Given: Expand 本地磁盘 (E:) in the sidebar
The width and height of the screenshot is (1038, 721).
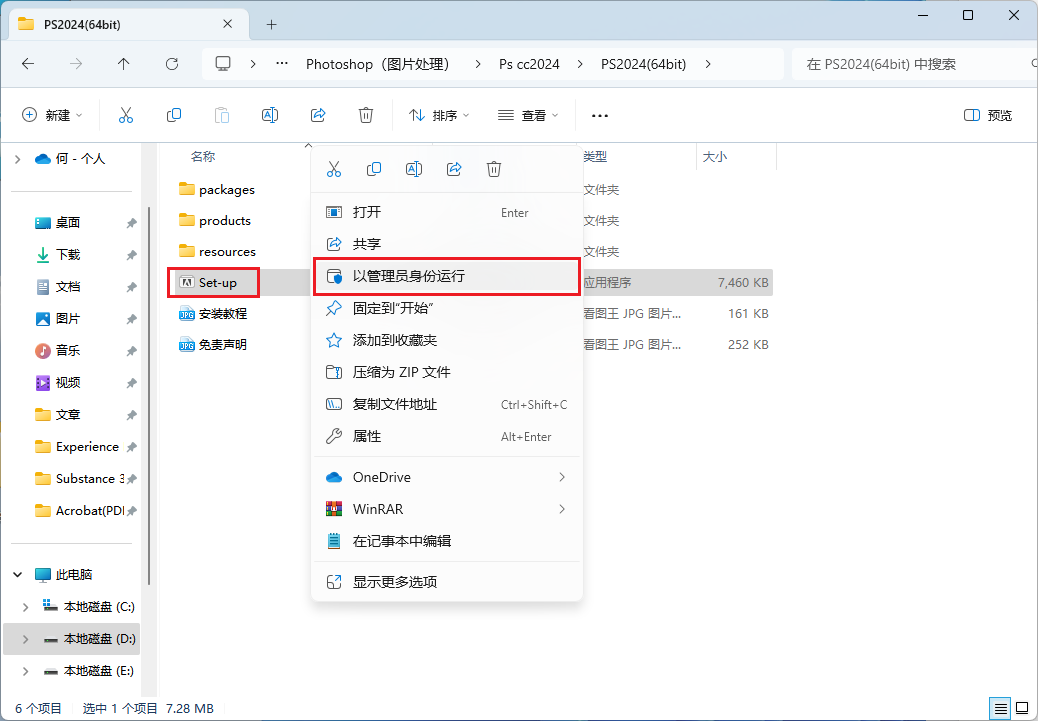Looking at the screenshot, I should click(26, 671).
